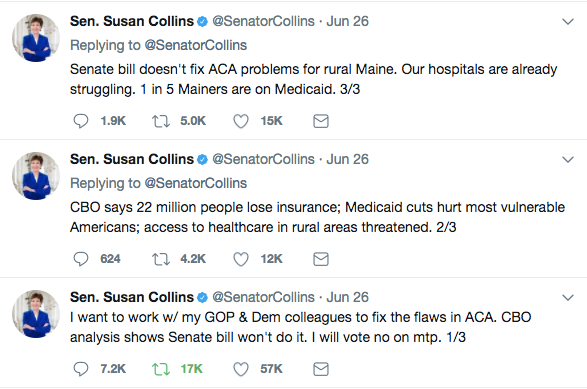Screen dimensions: 587x389
Task: Open the chevron menu on the 1/3 tweet
Action: click(x=568, y=298)
